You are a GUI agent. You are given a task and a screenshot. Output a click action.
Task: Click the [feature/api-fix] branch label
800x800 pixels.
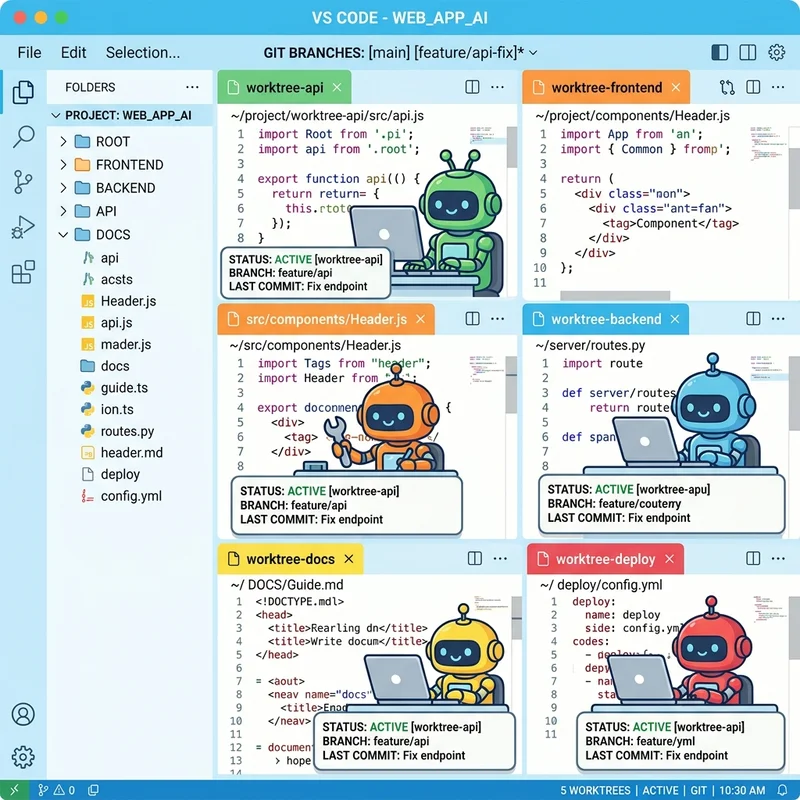[466, 53]
